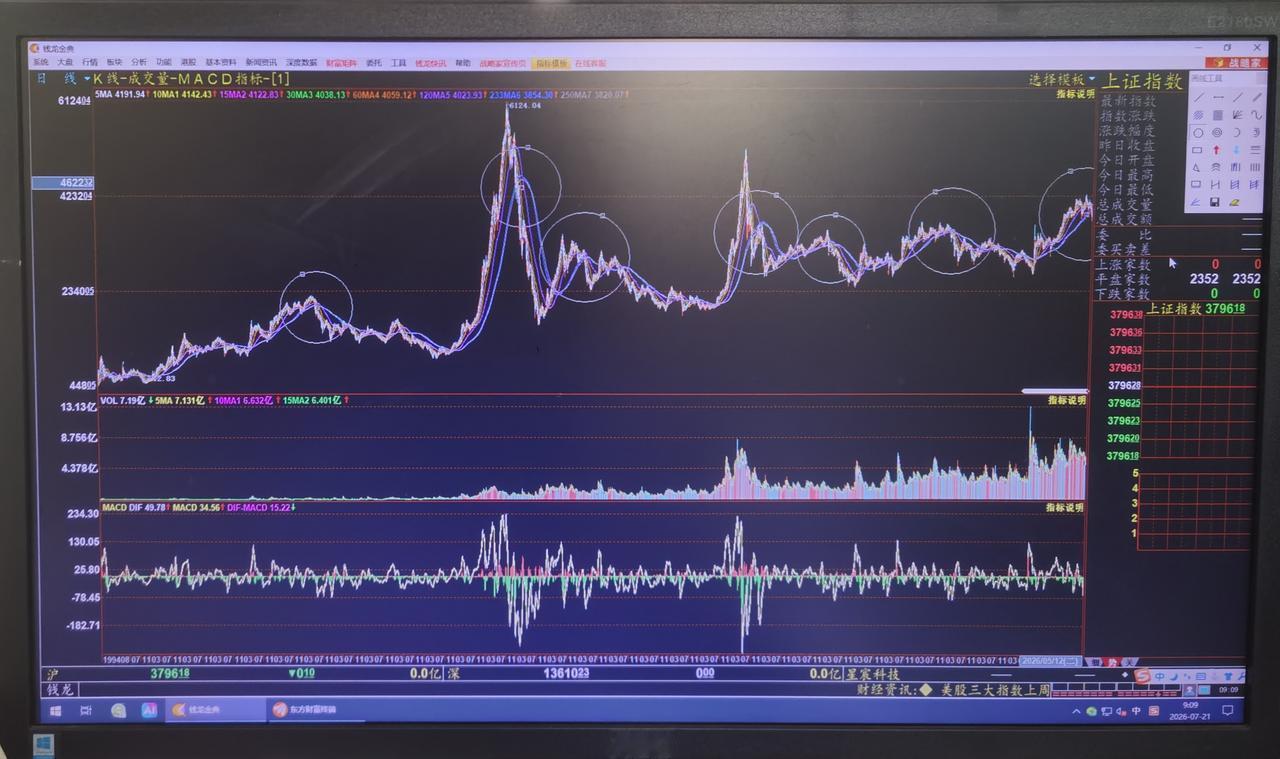Open the 财富矩阵 menu item
The width and height of the screenshot is (1280, 759).
[x=341, y=62]
